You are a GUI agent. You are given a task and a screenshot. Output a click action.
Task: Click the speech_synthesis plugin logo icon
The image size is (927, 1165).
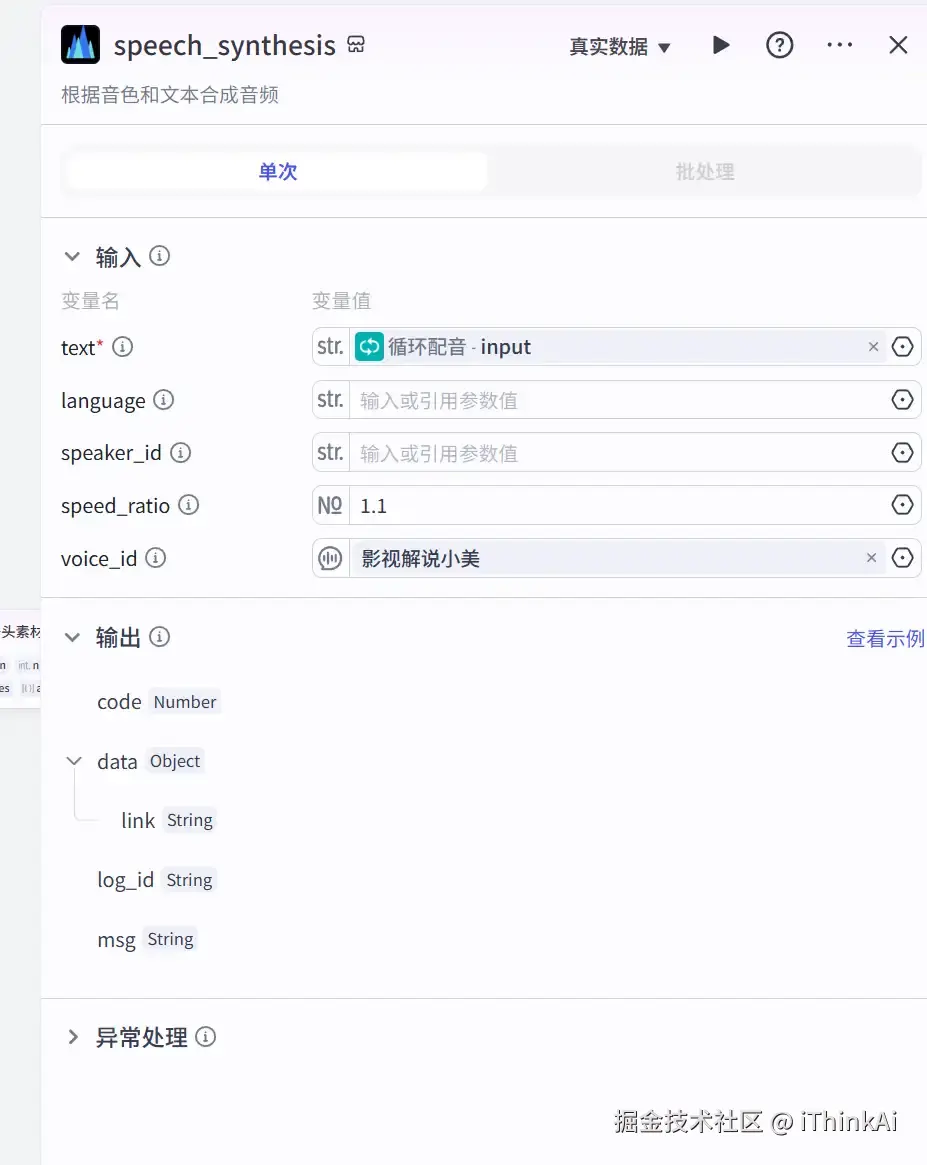80,45
